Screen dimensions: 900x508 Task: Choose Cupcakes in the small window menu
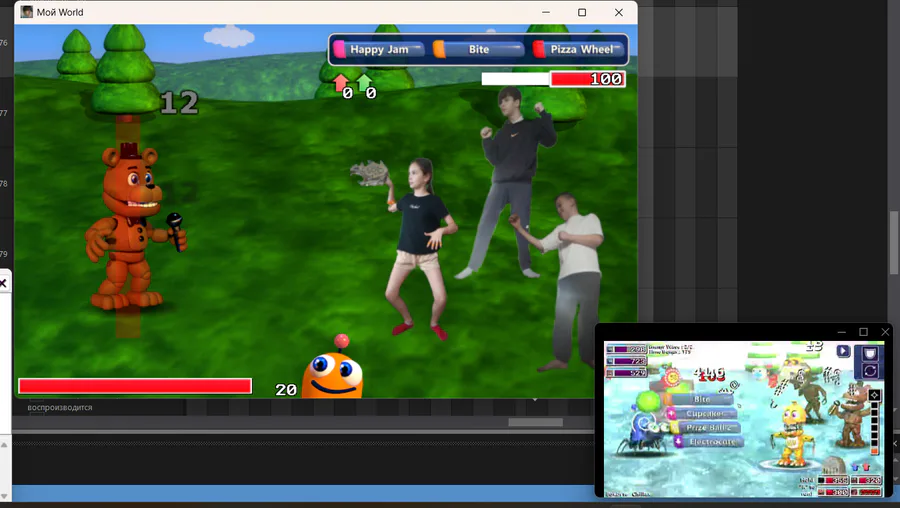pyautogui.click(x=701, y=413)
